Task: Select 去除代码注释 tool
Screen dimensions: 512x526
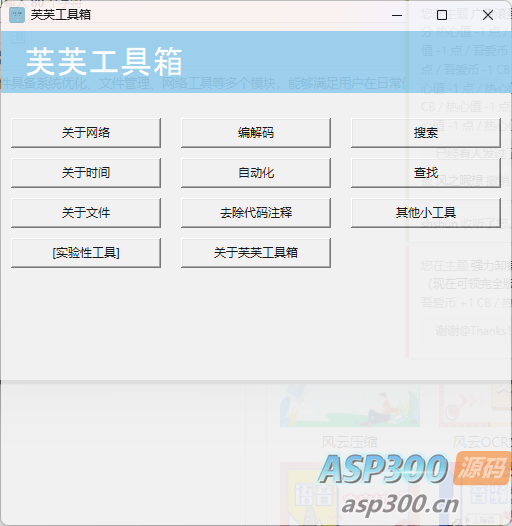Action: coord(256,213)
